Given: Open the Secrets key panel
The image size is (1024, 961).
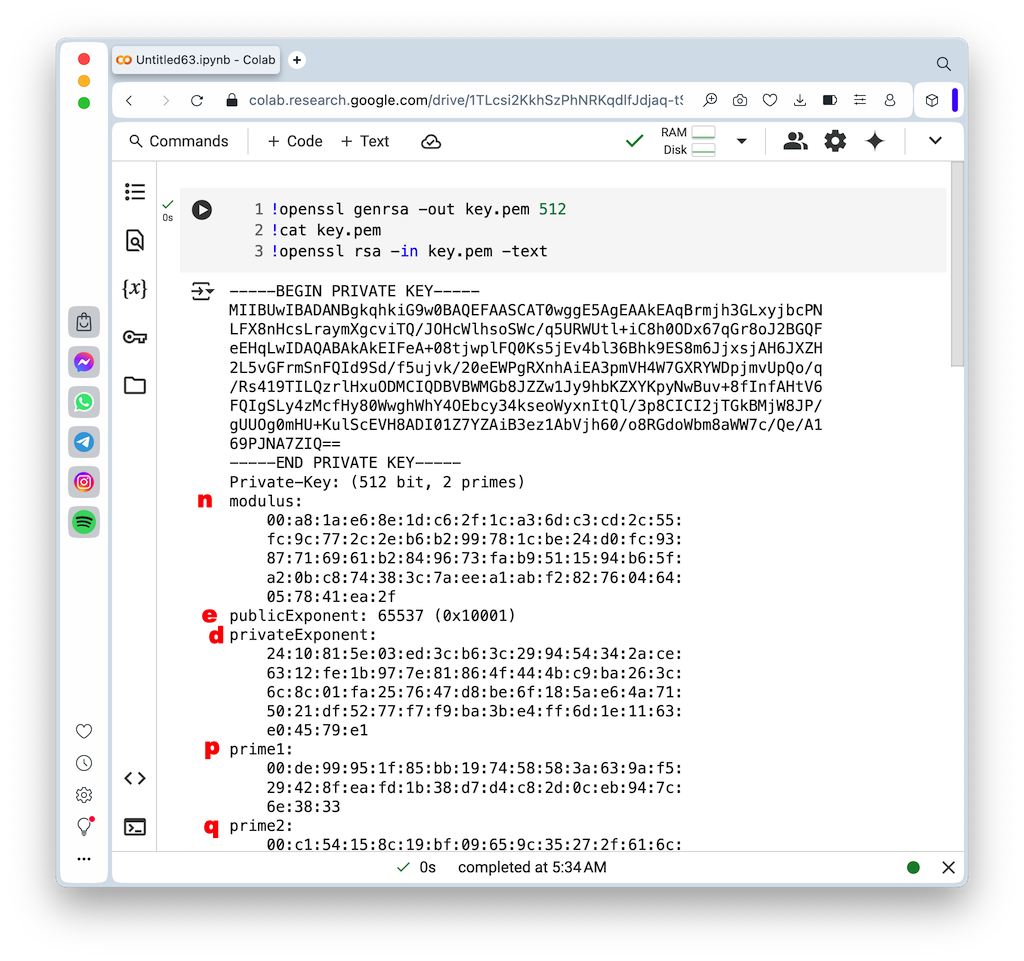Looking at the screenshot, I should 135,337.
